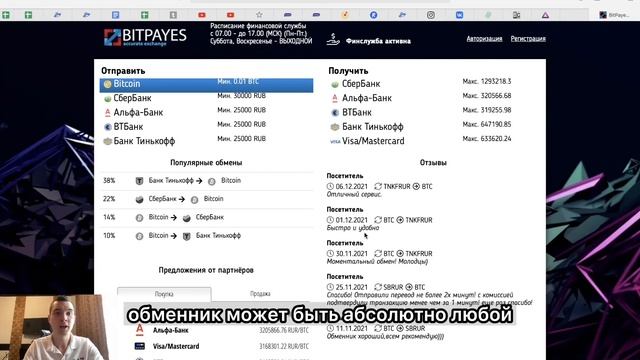Click the ВТБанк icon under Получить
The image size is (640, 360).
[335, 113]
